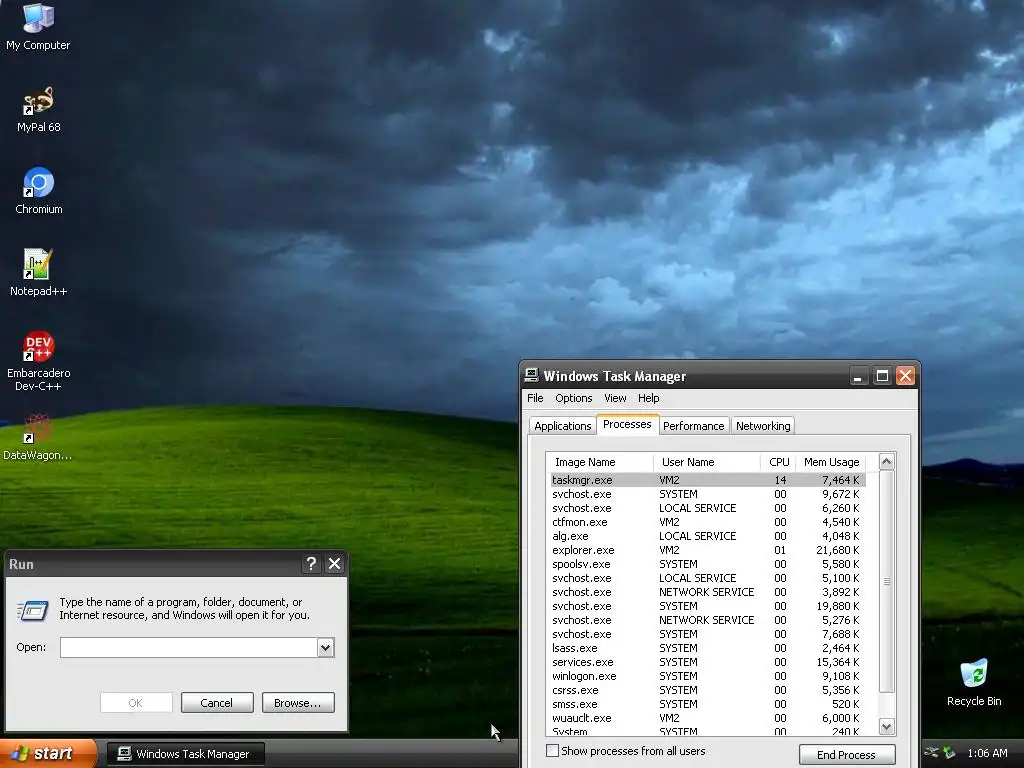Sort by CPU column header
The height and width of the screenshot is (768, 1024).
click(778, 462)
